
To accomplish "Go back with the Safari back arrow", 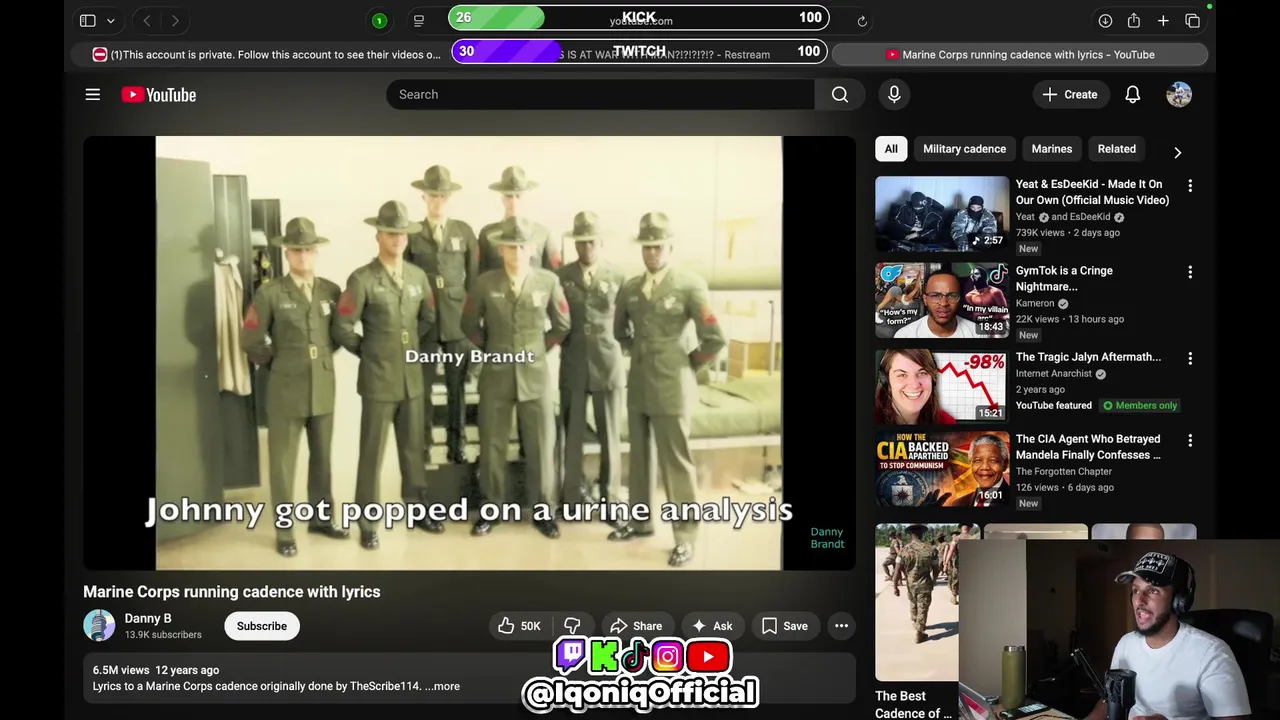I will [x=147, y=20].
